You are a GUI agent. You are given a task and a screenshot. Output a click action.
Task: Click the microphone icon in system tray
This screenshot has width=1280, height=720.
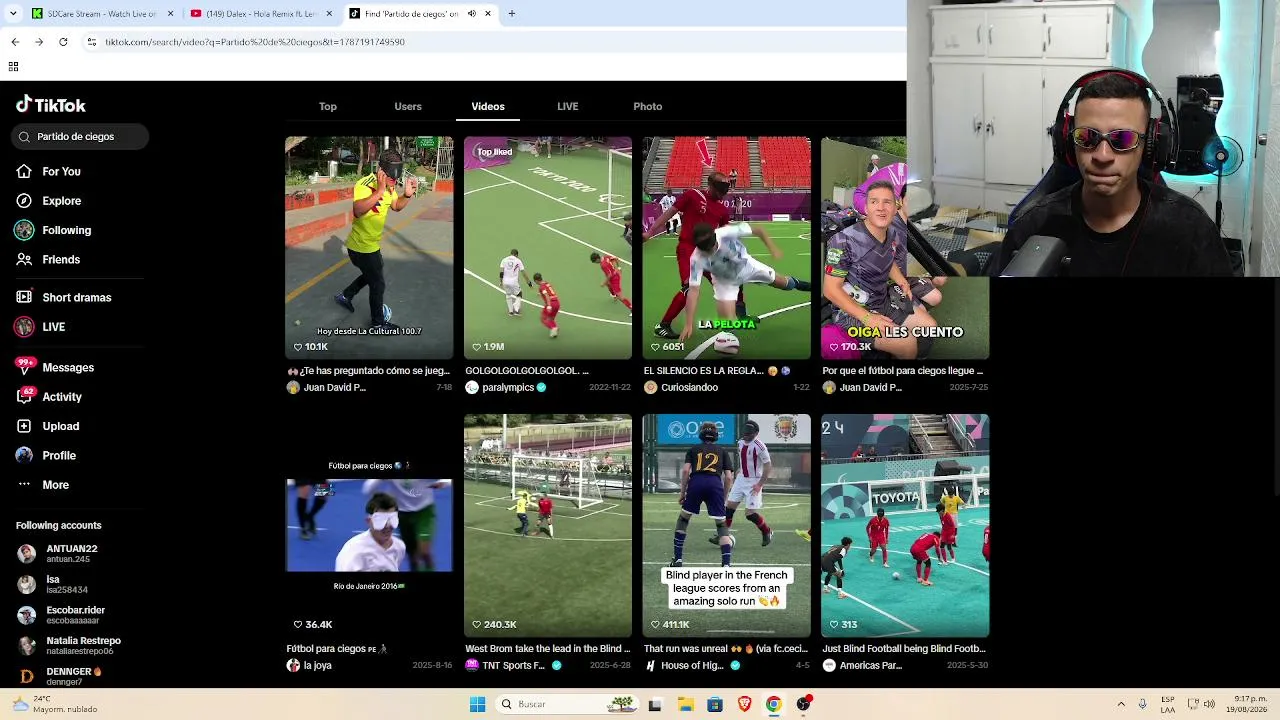pos(1143,705)
